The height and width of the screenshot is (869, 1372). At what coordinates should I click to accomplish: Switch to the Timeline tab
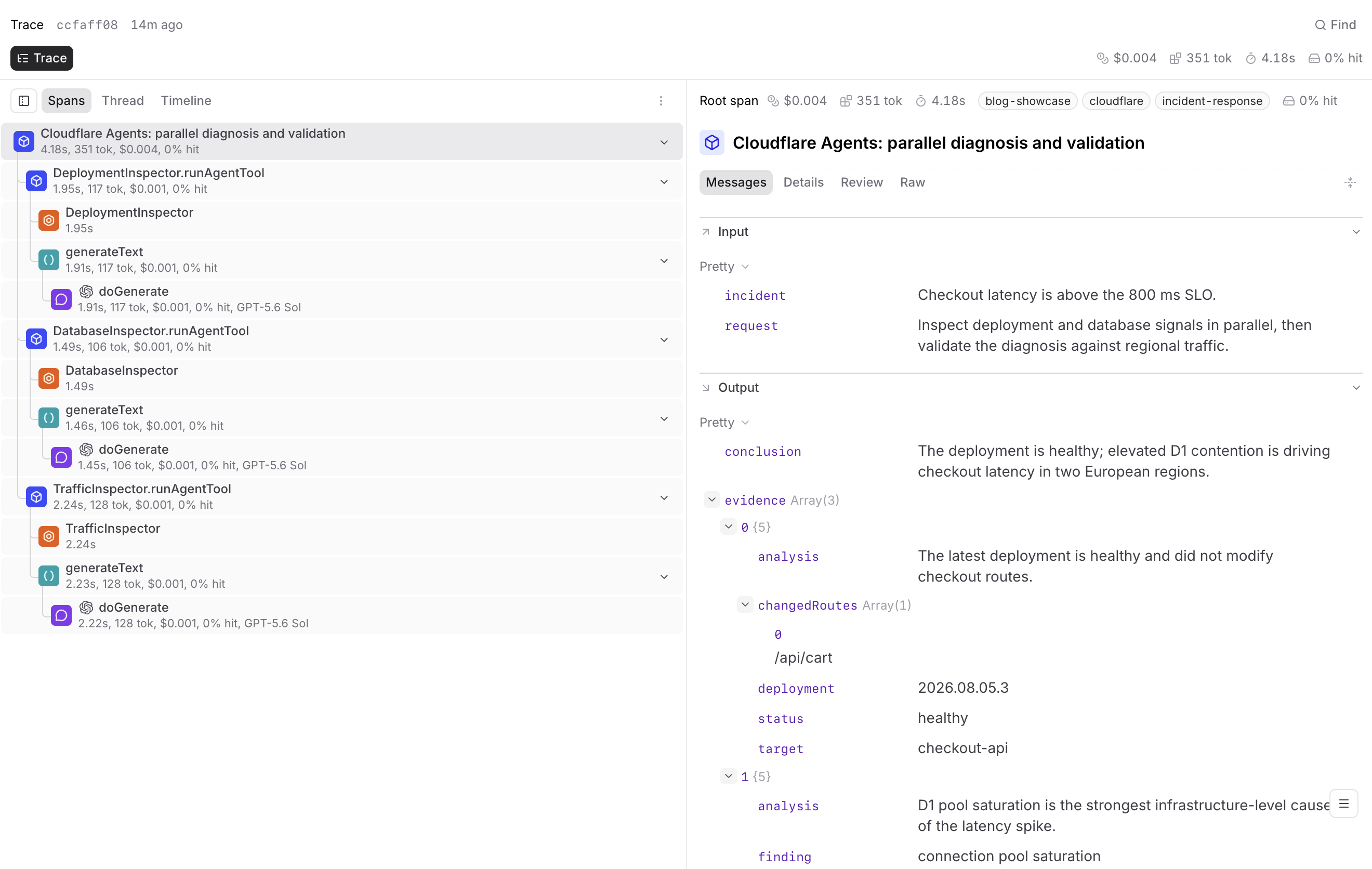186,101
